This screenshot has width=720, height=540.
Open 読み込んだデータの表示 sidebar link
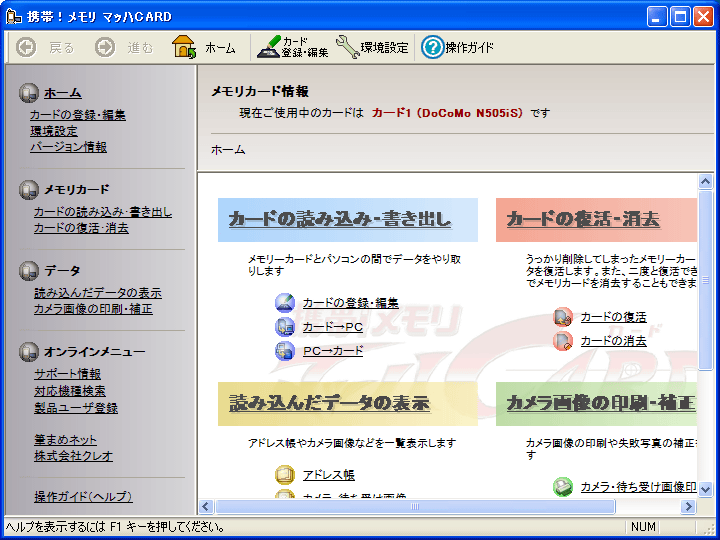click(97, 293)
